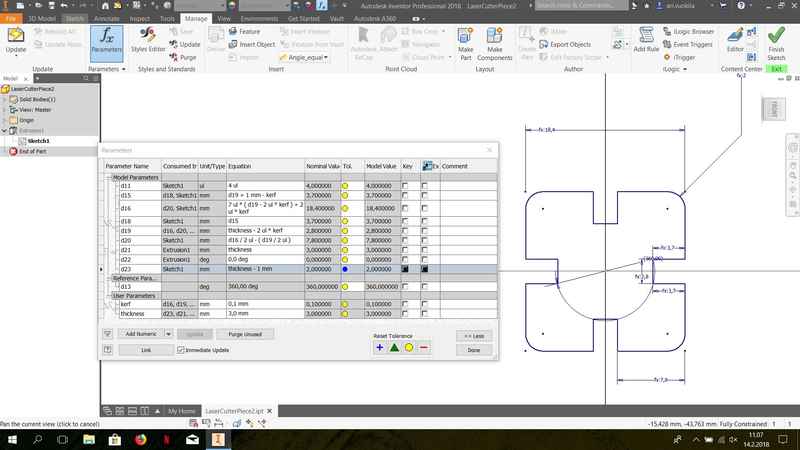This screenshot has height=450, width=800.
Task: Click the blue tolerance dot for d23
Action: tap(345, 269)
